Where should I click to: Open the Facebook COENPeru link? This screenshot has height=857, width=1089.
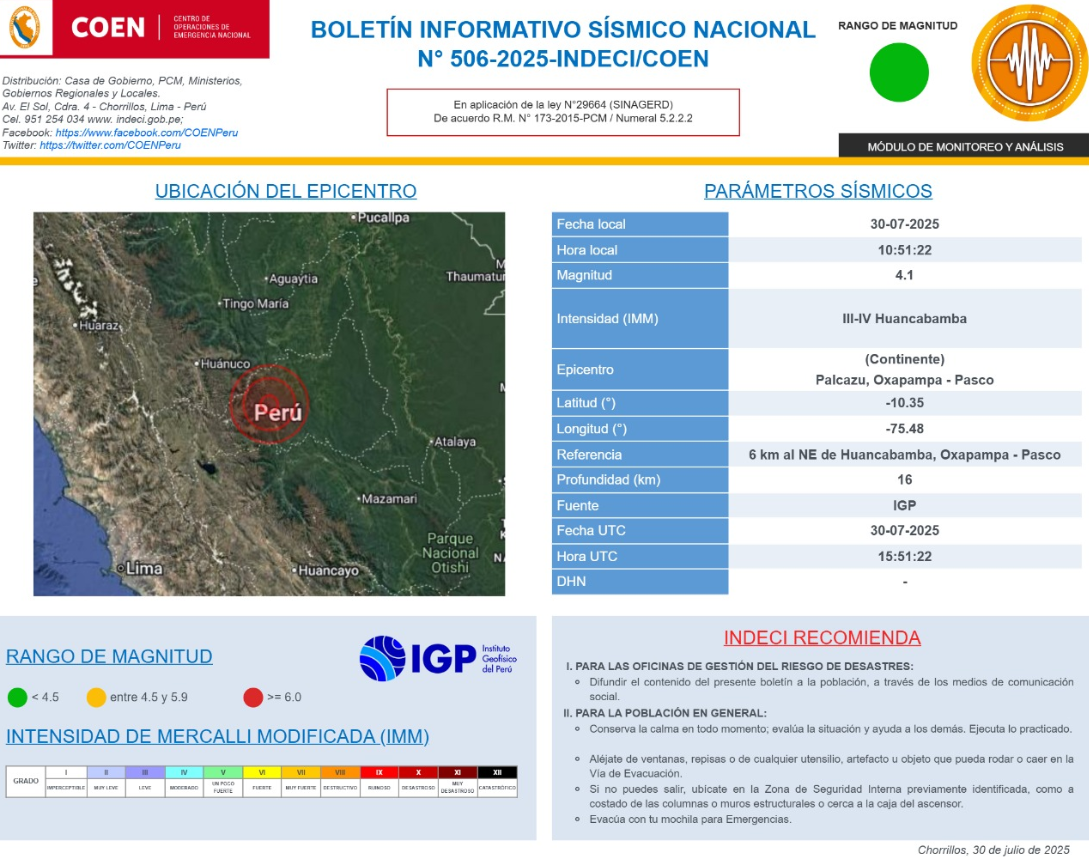click(x=147, y=133)
